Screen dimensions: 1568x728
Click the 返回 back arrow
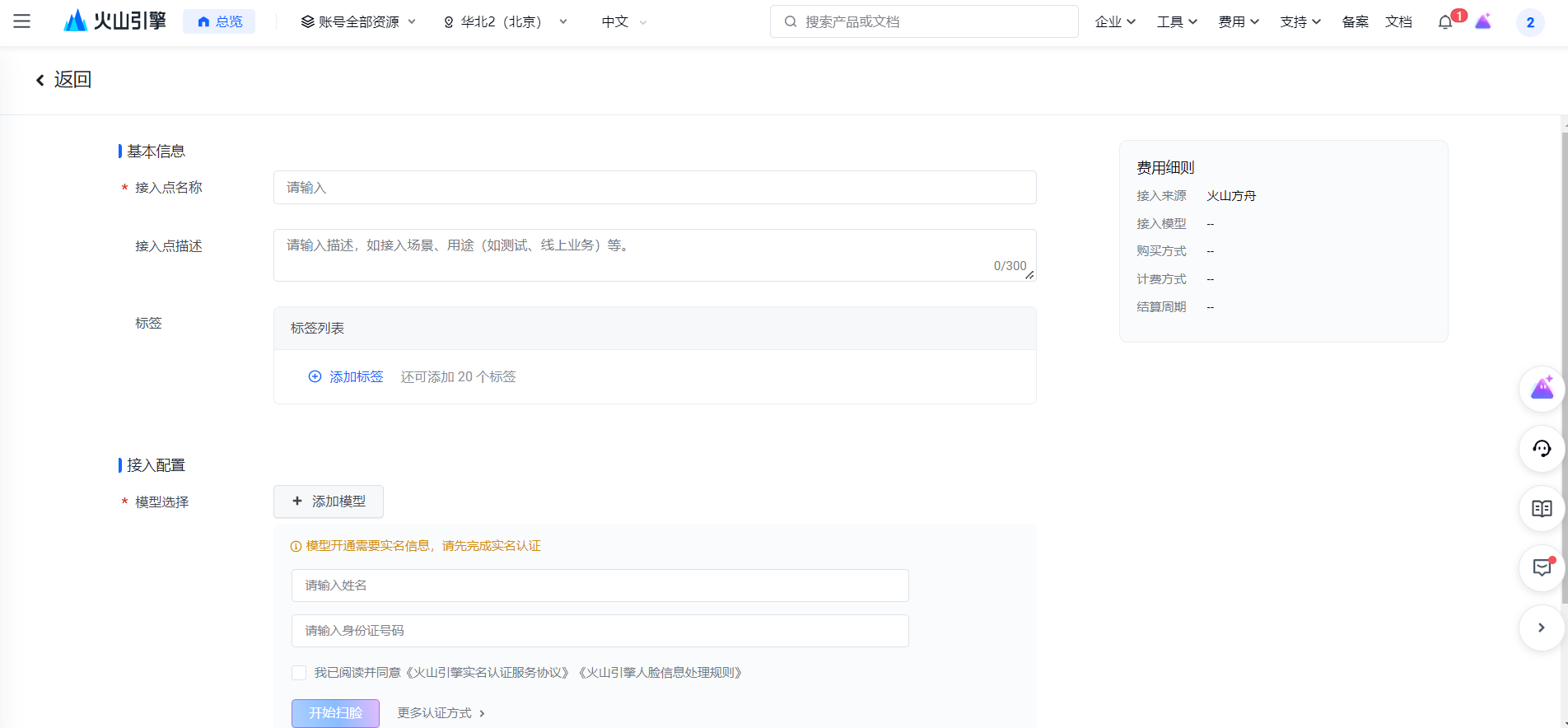click(40, 80)
